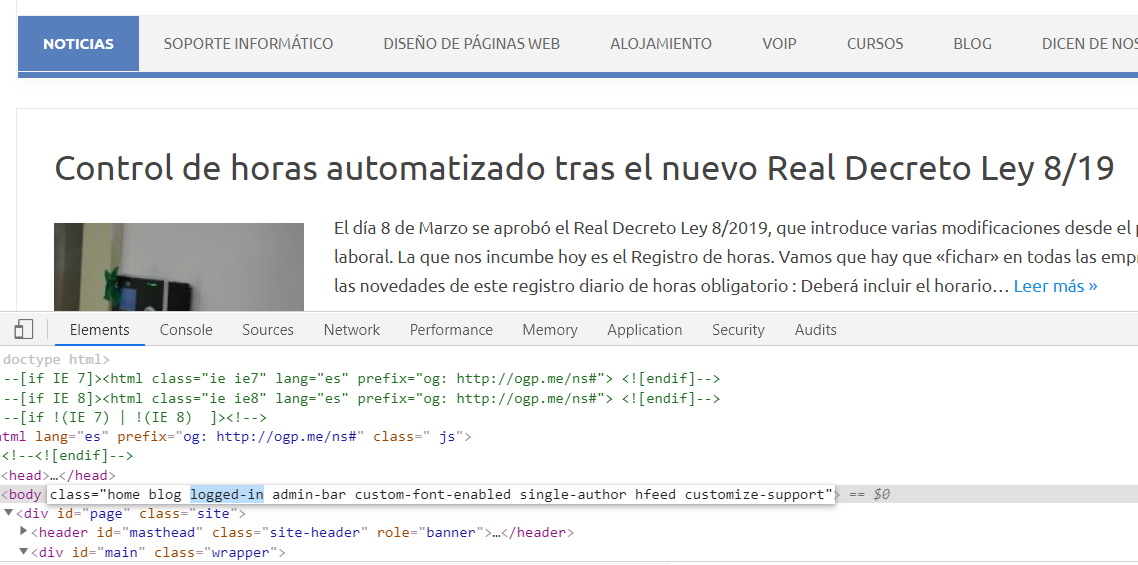Toggle the device toolbar icon in DevTools

(24, 330)
